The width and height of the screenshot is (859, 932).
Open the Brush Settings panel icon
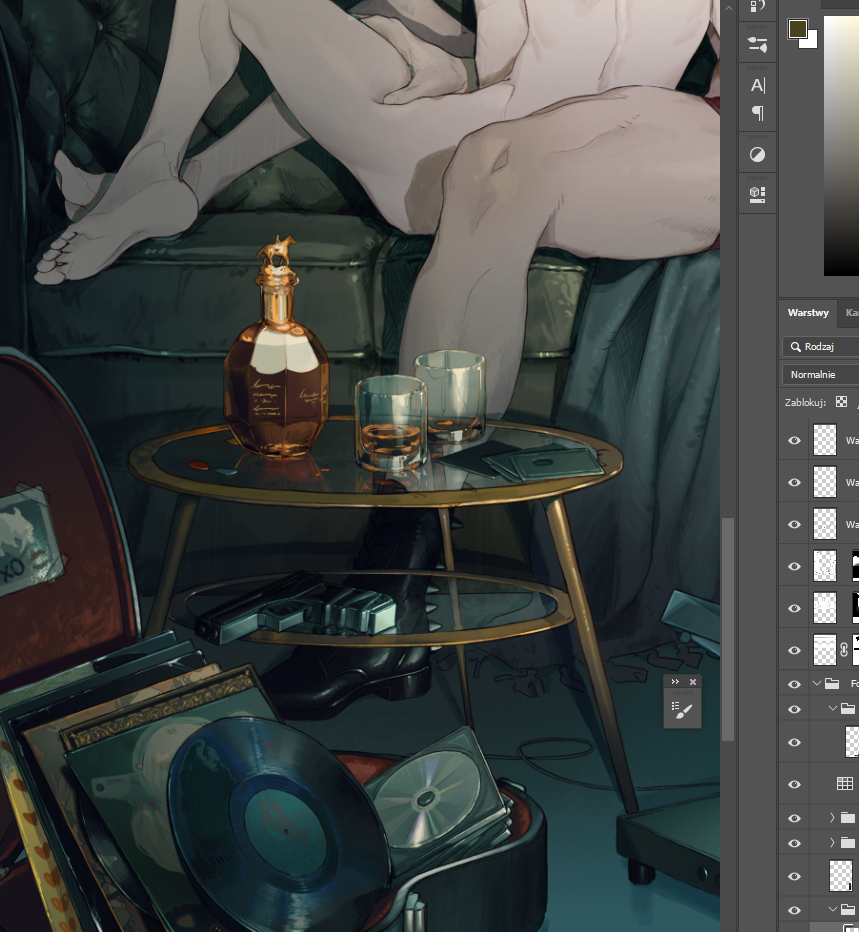(757, 45)
